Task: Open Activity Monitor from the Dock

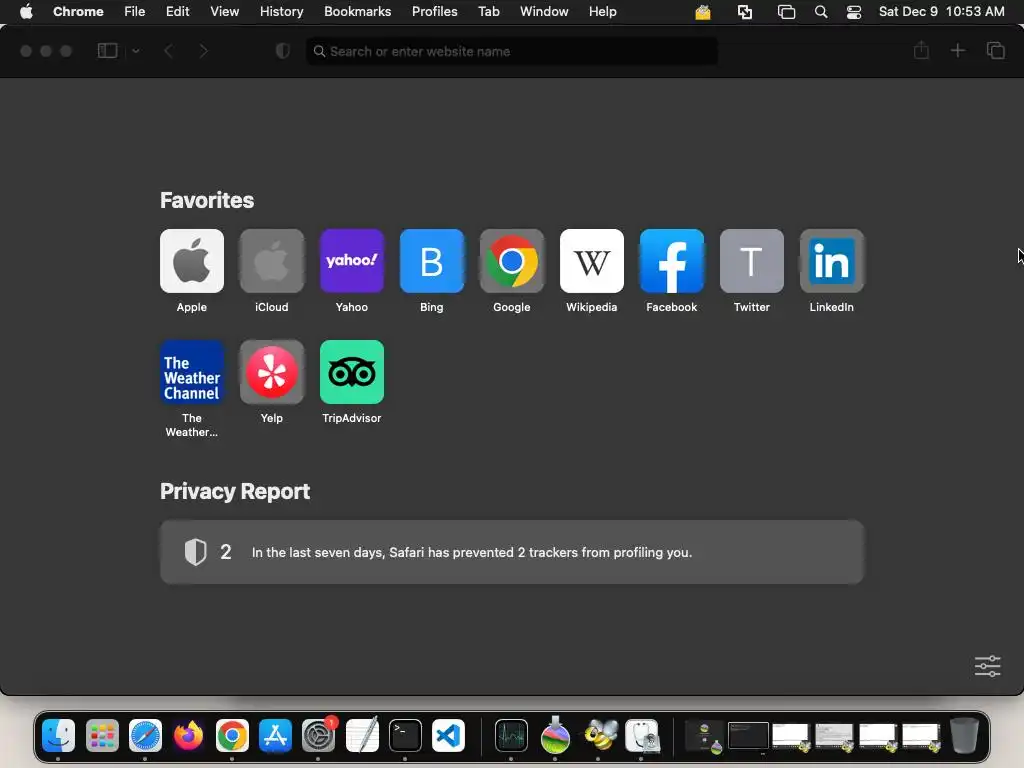Action: [x=511, y=735]
